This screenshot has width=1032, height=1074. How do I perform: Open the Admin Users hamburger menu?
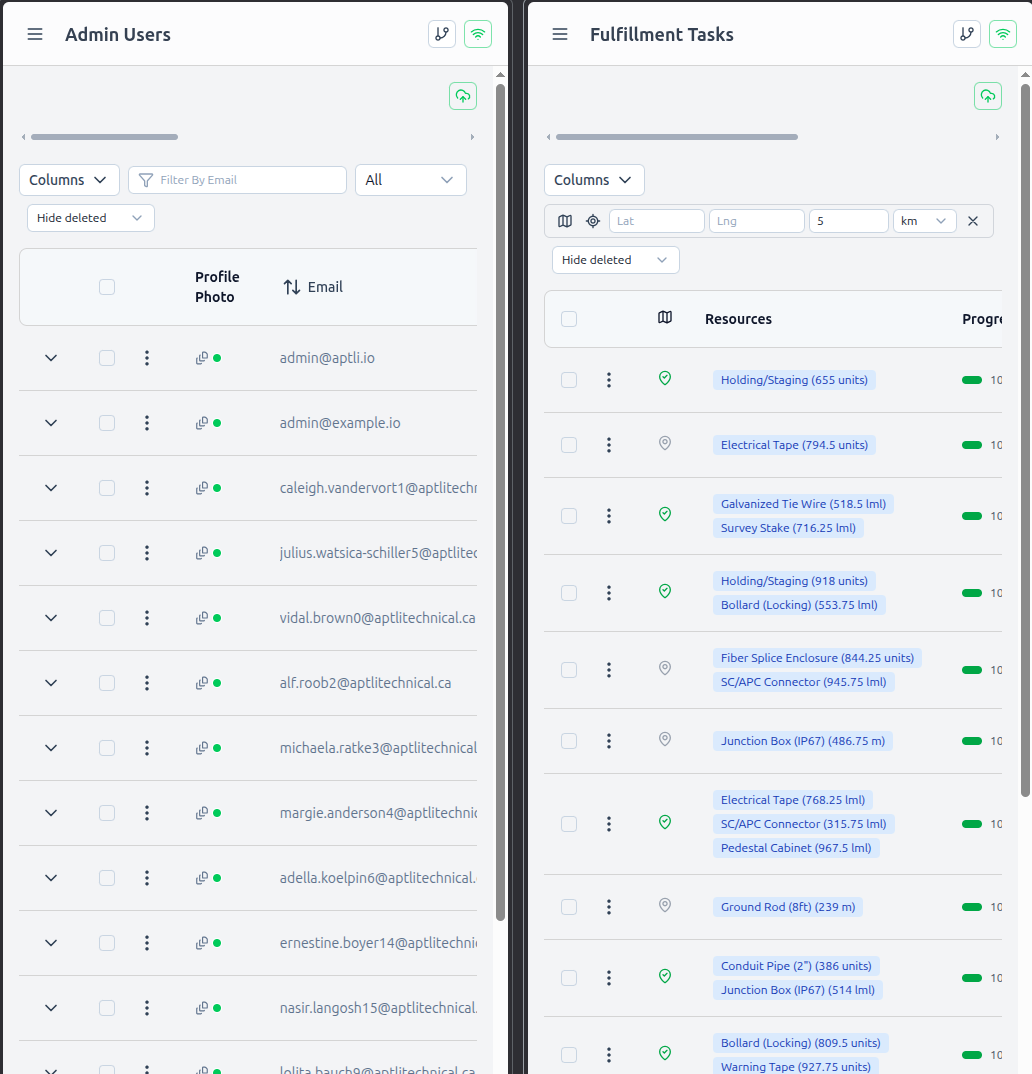click(x=35, y=34)
